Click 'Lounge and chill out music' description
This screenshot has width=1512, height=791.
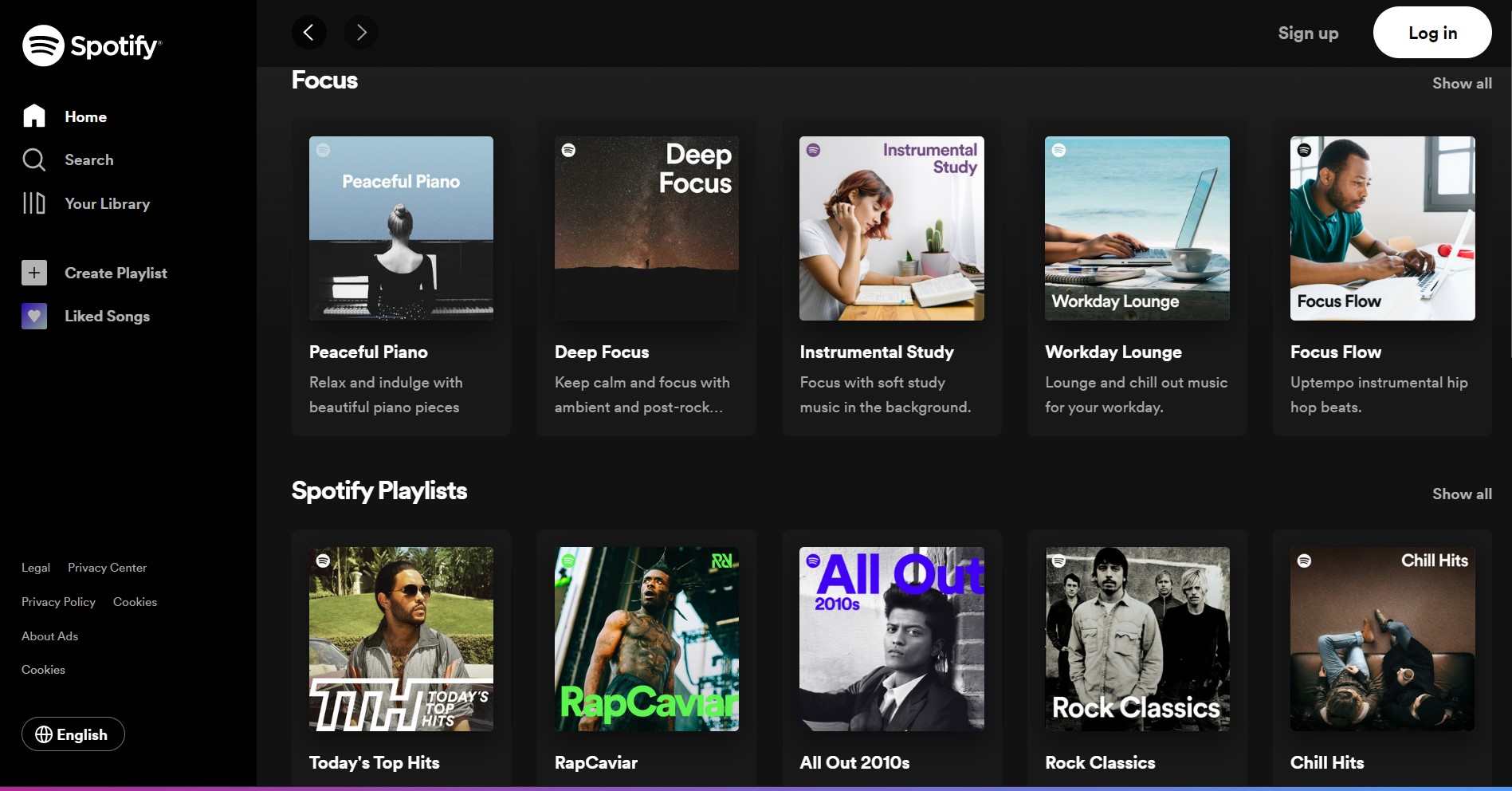click(1137, 395)
